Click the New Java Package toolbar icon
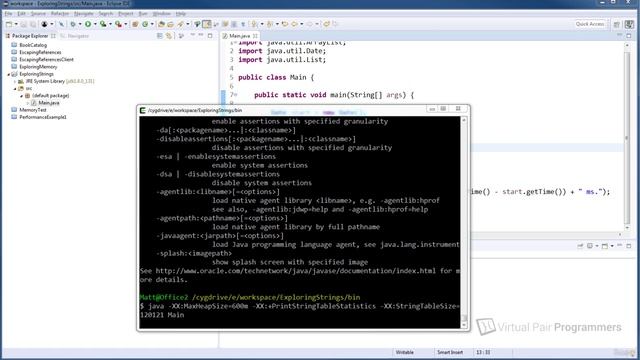The width and height of the screenshot is (640, 360). click(135, 24)
